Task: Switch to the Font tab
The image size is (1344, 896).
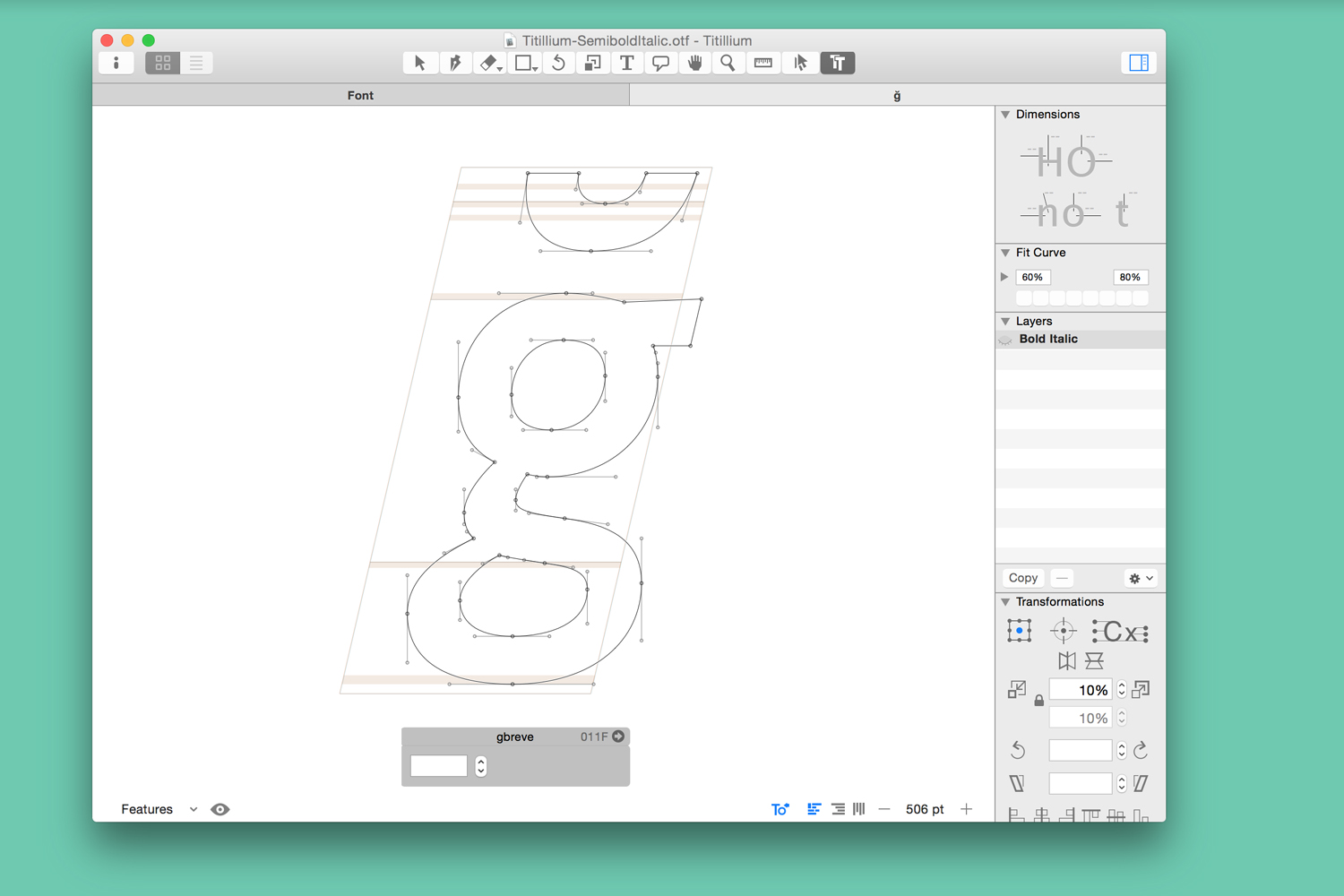Action: [360, 95]
